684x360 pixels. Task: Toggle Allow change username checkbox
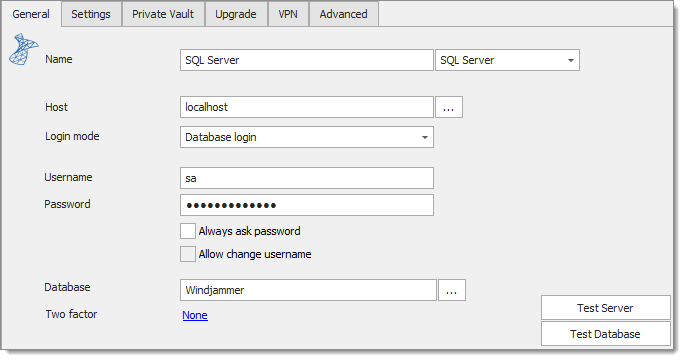[x=188, y=254]
